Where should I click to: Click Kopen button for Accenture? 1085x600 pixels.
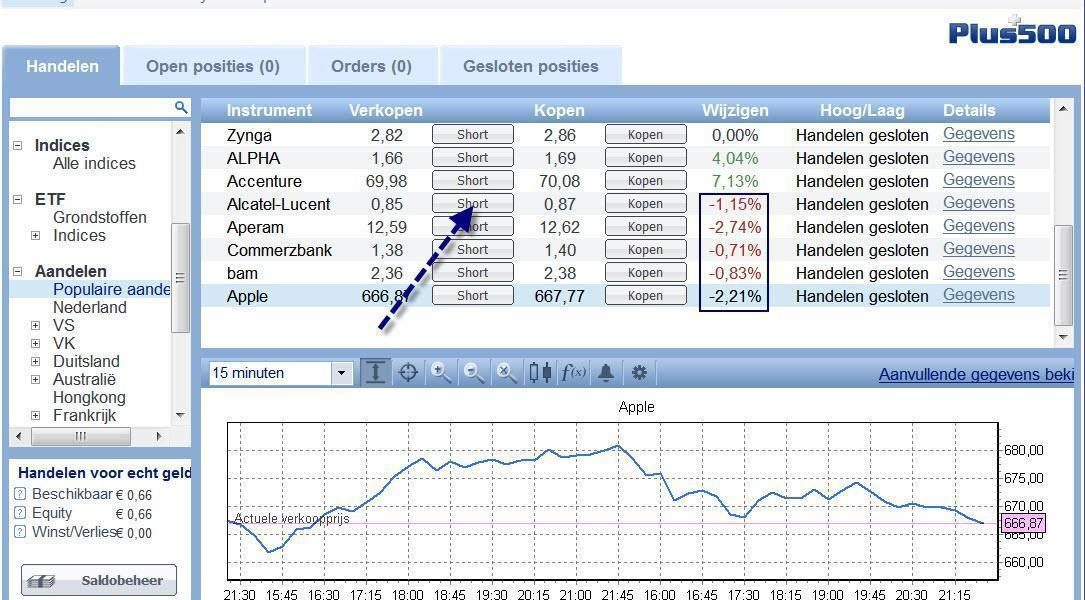coord(646,181)
